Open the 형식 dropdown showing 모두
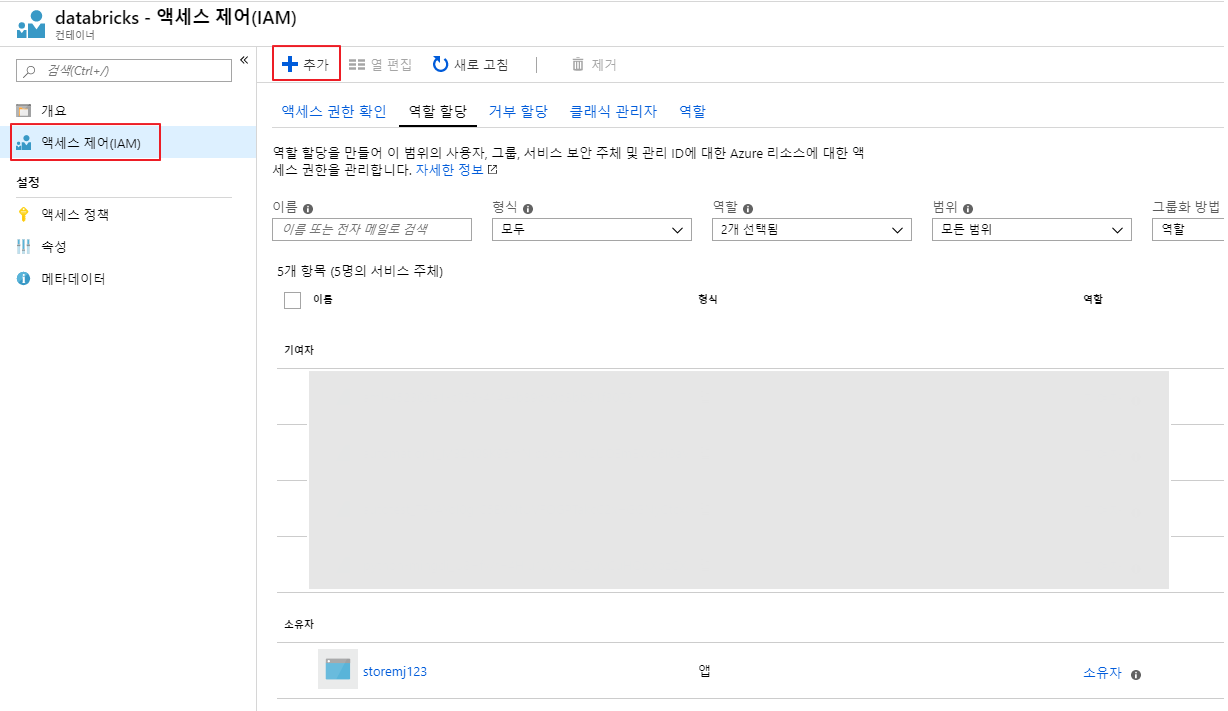Viewport: 1228px width, 711px height. [591, 229]
